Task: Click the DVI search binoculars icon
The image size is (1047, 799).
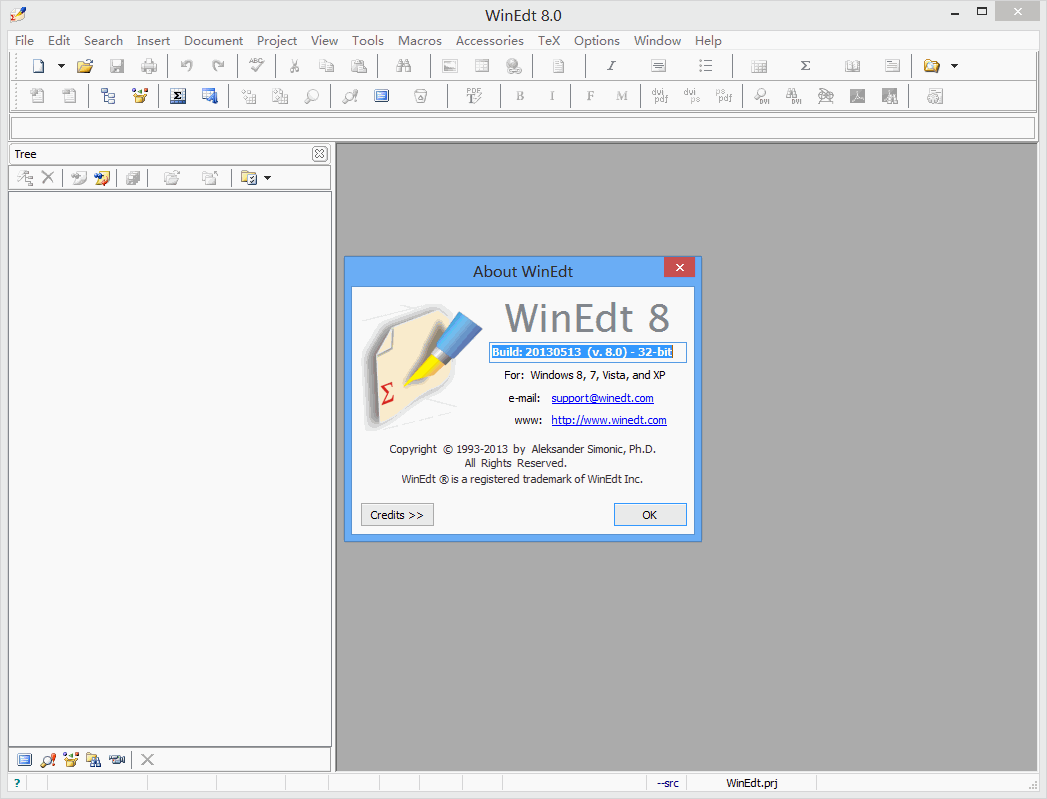Action: (793, 97)
